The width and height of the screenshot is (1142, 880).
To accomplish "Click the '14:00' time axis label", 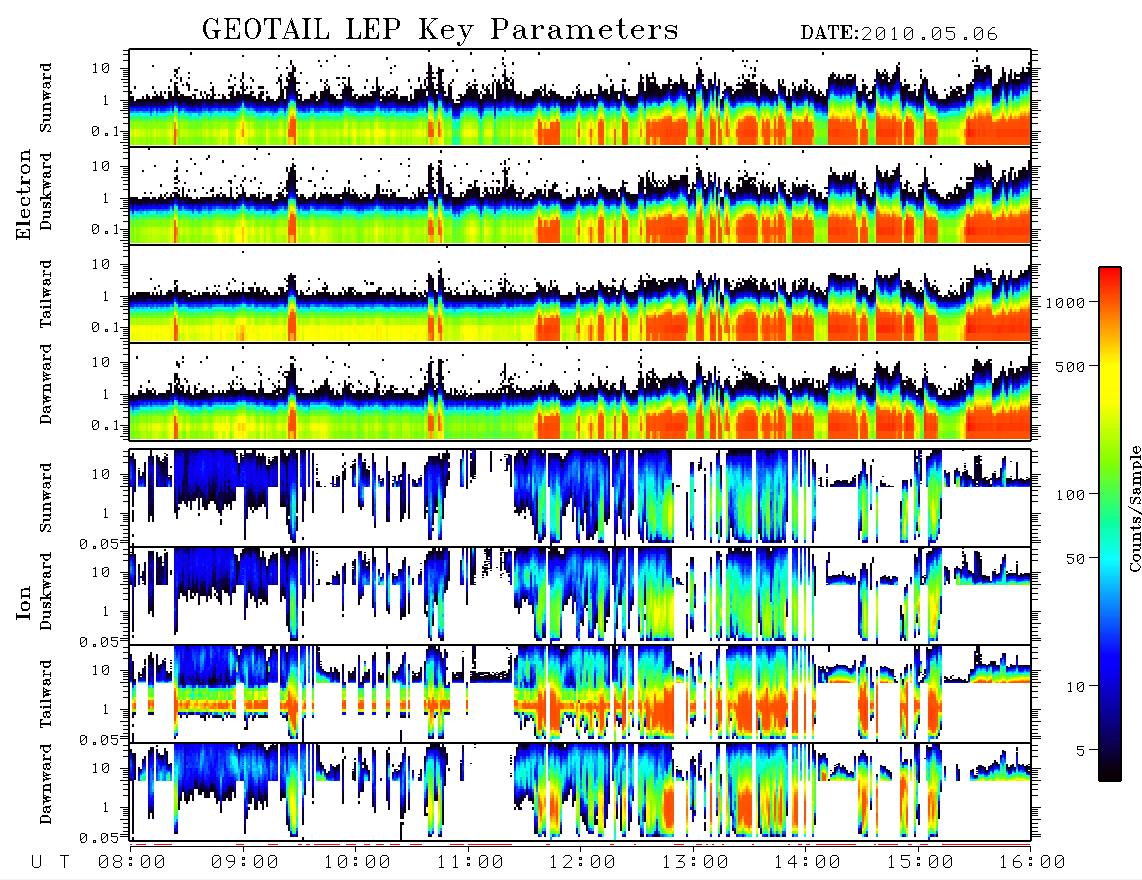I will click(807, 862).
